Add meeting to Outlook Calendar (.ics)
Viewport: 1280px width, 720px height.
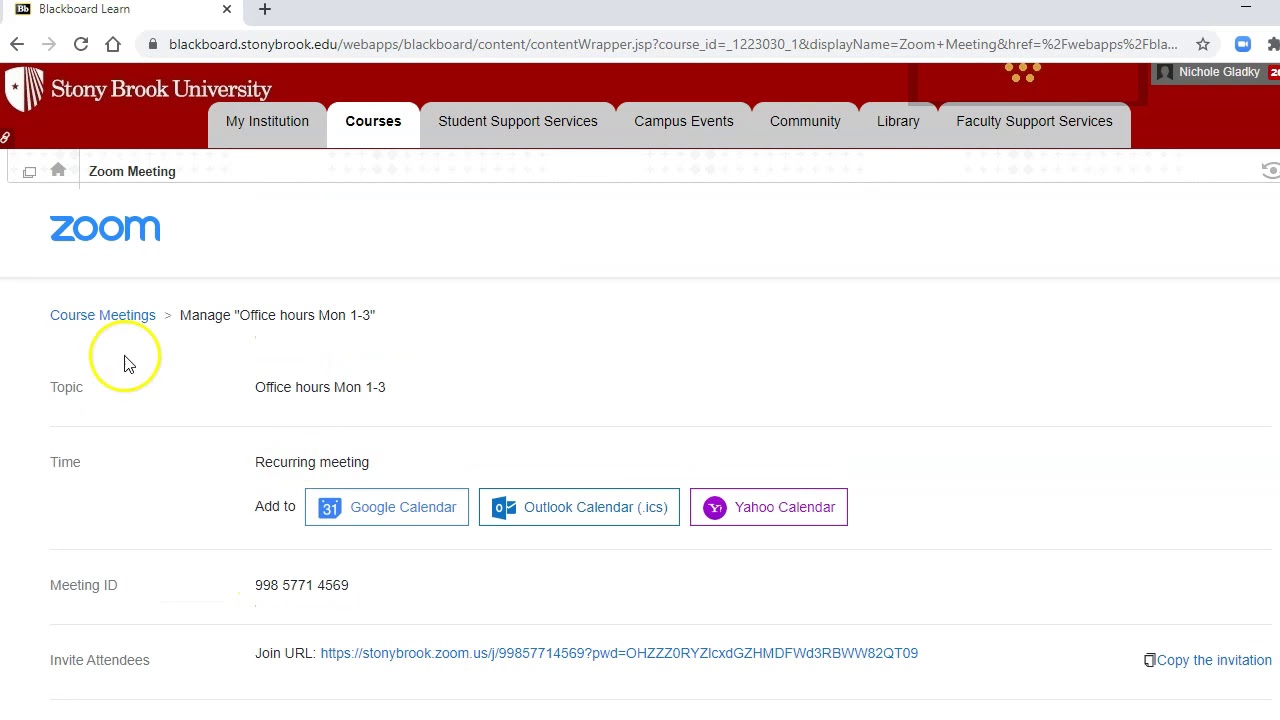[x=579, y=507]
